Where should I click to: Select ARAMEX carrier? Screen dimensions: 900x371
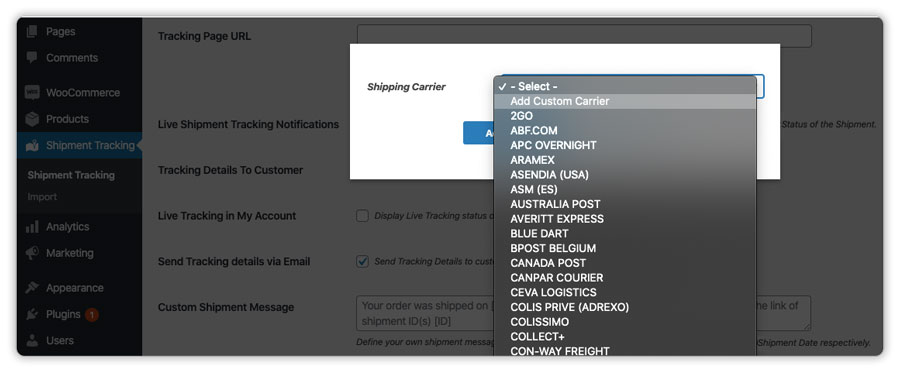[624, 160]
